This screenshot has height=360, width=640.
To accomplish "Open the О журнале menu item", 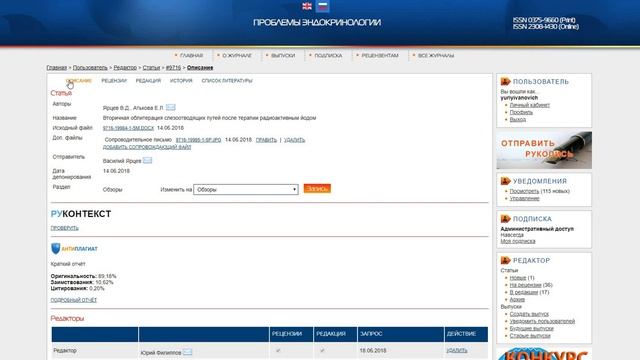I will click(237, 56).
